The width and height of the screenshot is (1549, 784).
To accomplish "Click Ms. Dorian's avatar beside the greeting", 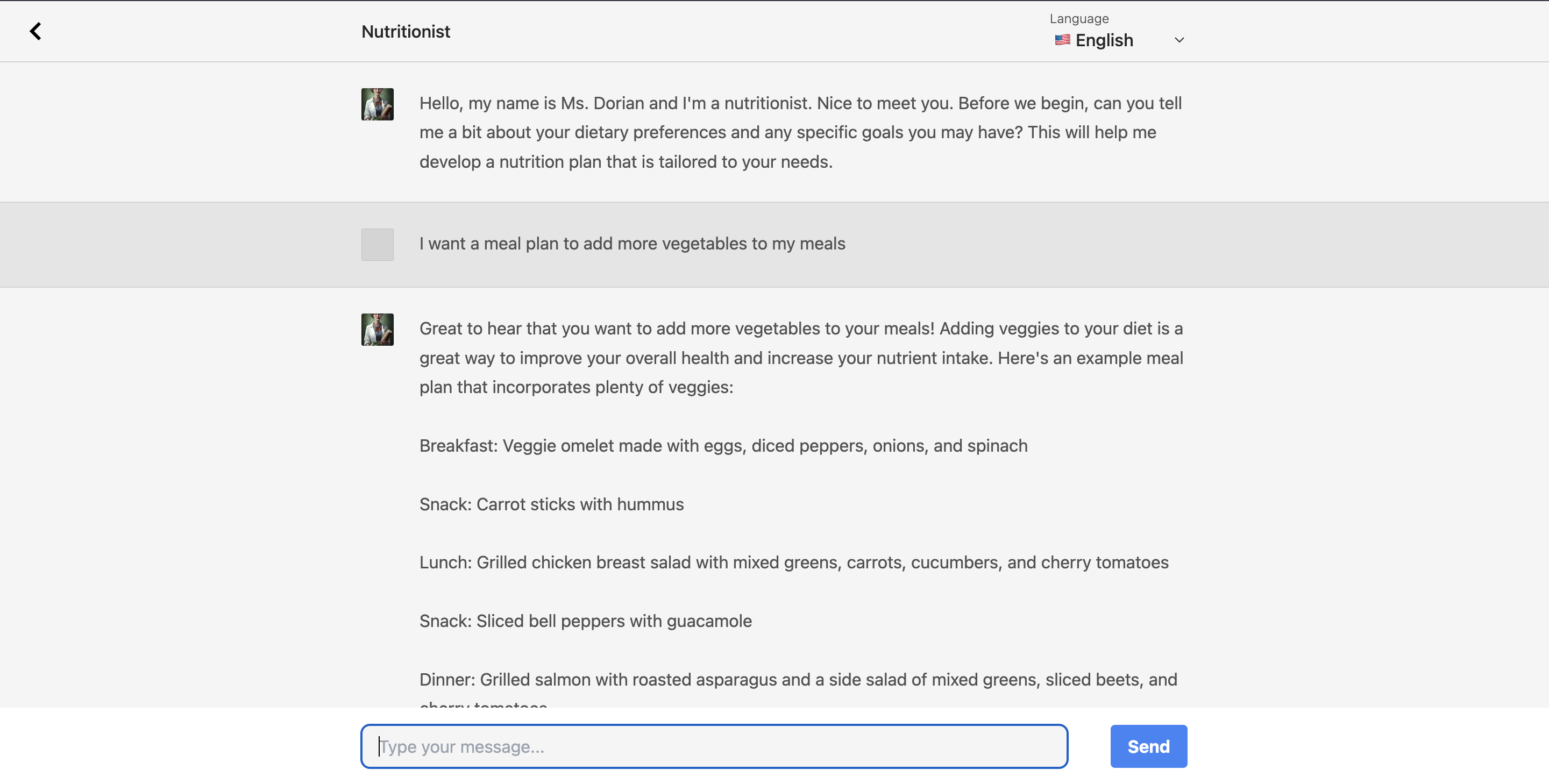I will click(x=377, y=104).
